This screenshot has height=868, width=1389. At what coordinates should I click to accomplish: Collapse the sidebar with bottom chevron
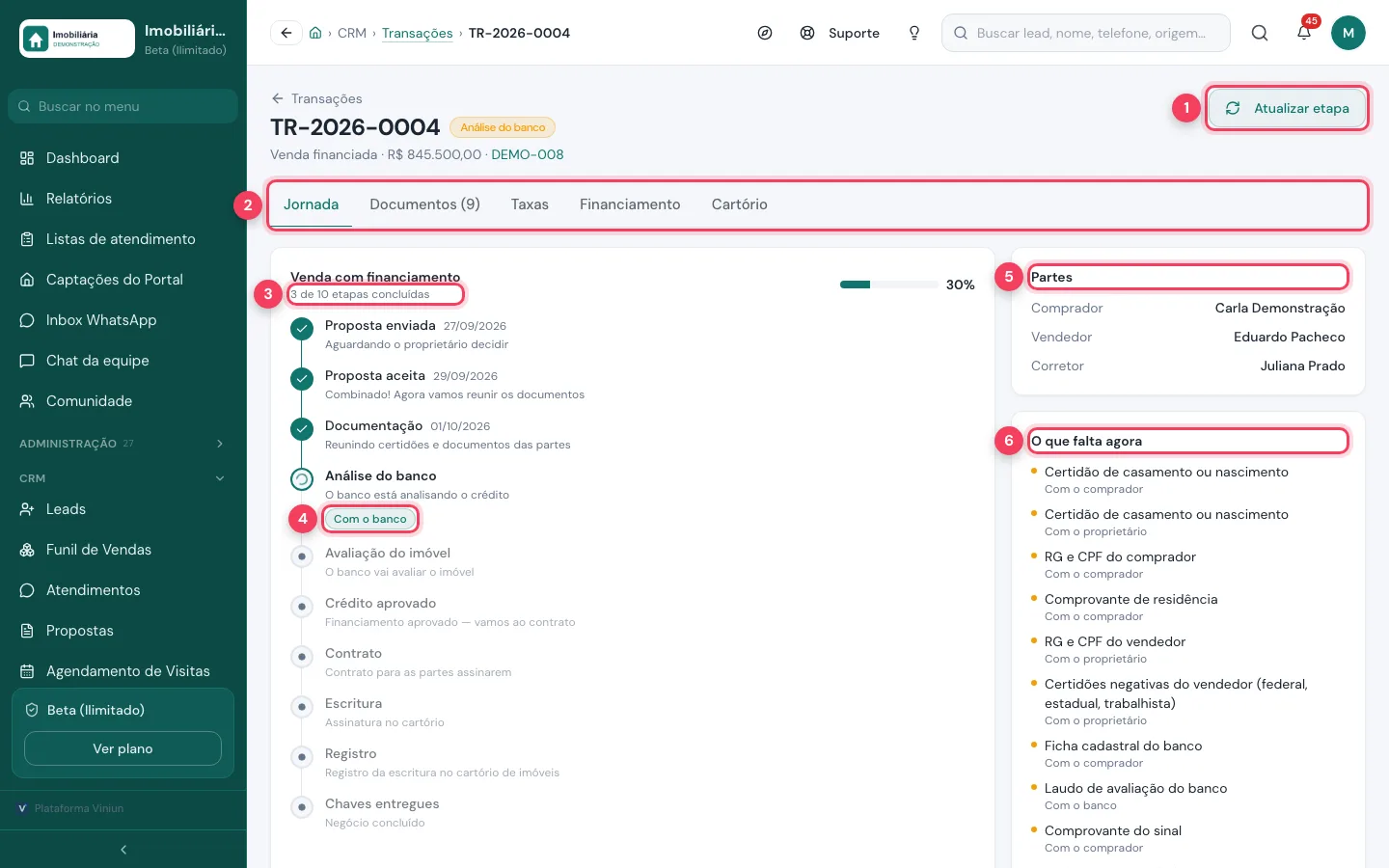[x=123, y=850]
